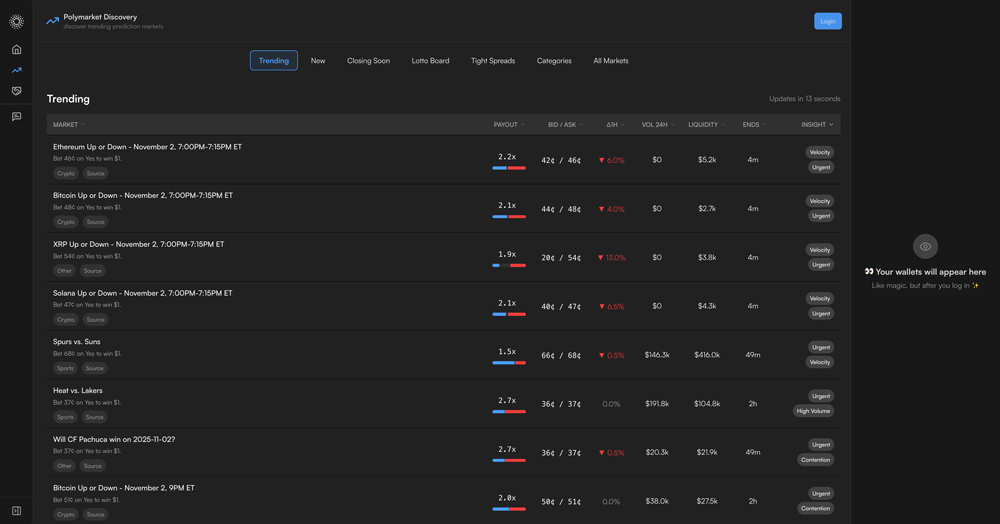This screenshot has width=1000, height=524.
Task: Switch to the Closing Soon tab
Action: (x=368, y=61)
